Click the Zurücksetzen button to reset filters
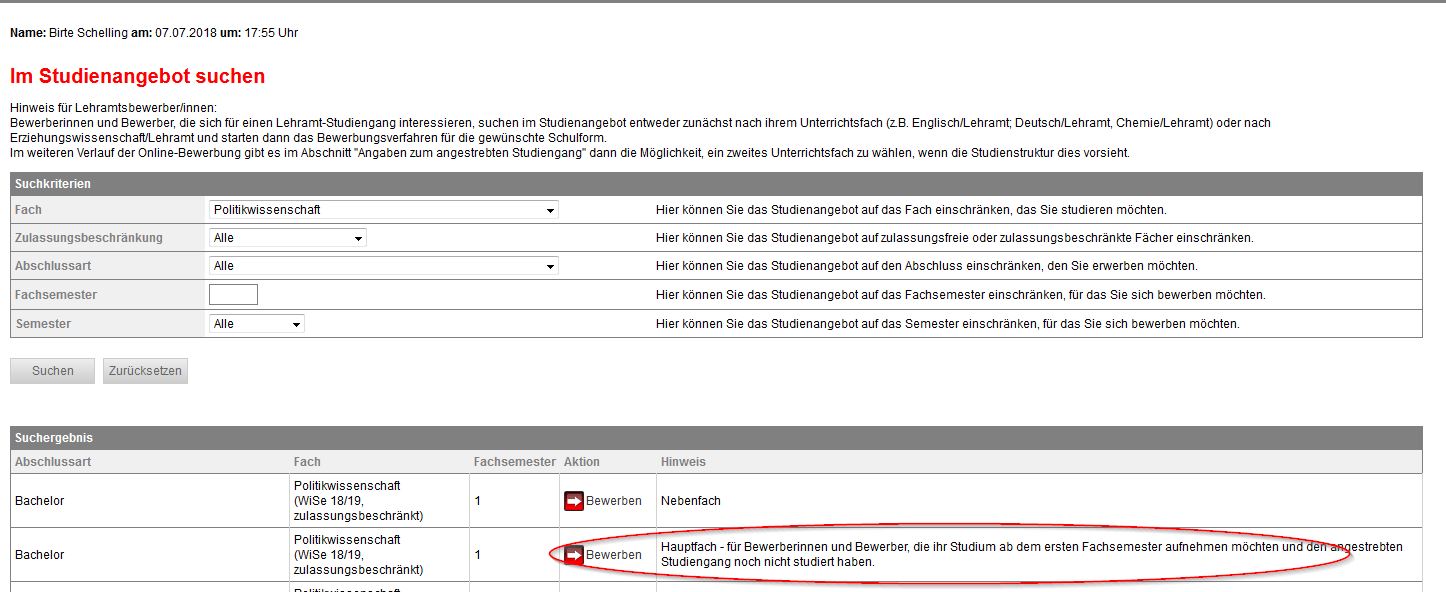 pos(144,370)
